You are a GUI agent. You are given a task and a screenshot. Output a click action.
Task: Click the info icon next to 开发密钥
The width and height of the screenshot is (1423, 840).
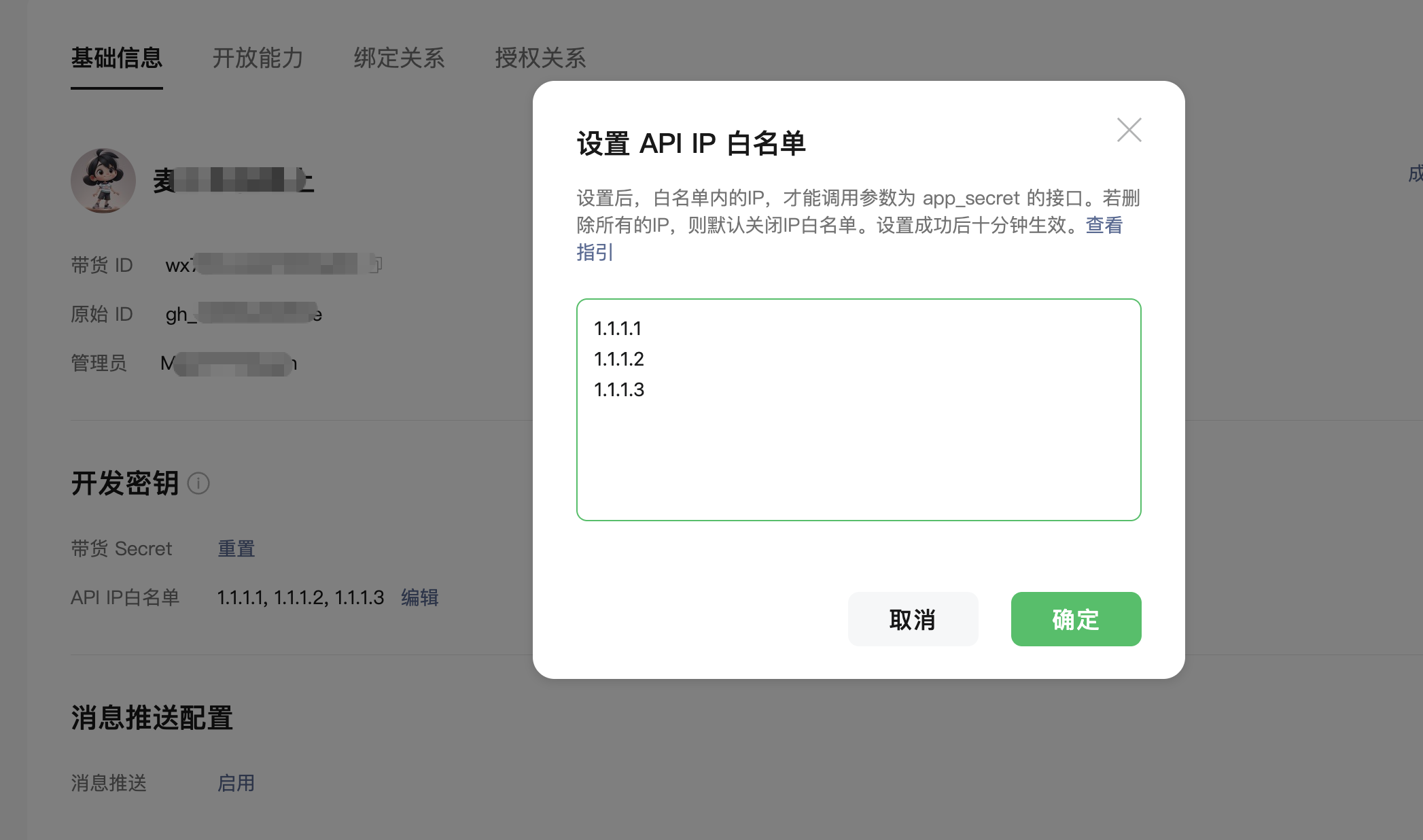coord(198,483)
